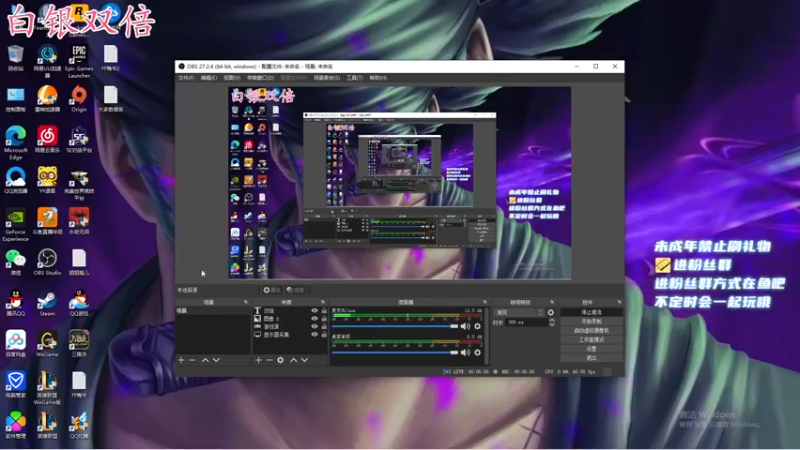Click the 开始录制 start recording button
The width and height of the screenshot is (800, 450).
pyautogui.click(x=591, y=321)
